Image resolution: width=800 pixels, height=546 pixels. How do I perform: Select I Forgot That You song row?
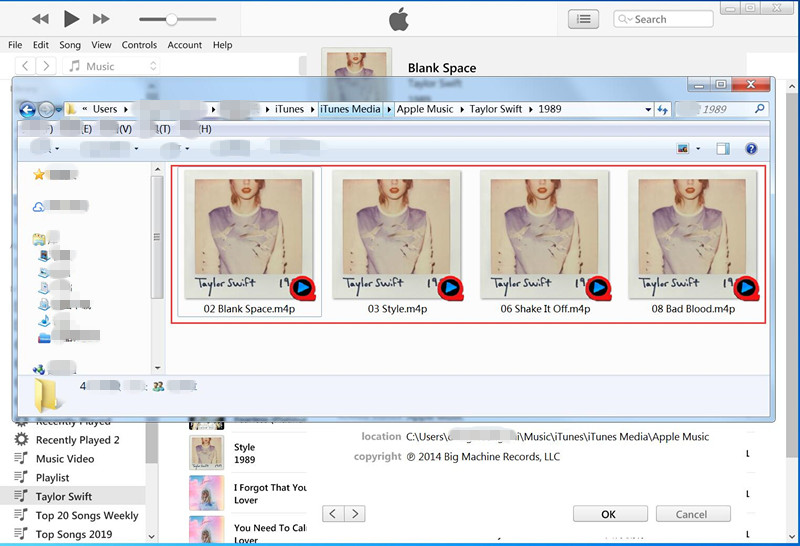(x=247, y=493)
